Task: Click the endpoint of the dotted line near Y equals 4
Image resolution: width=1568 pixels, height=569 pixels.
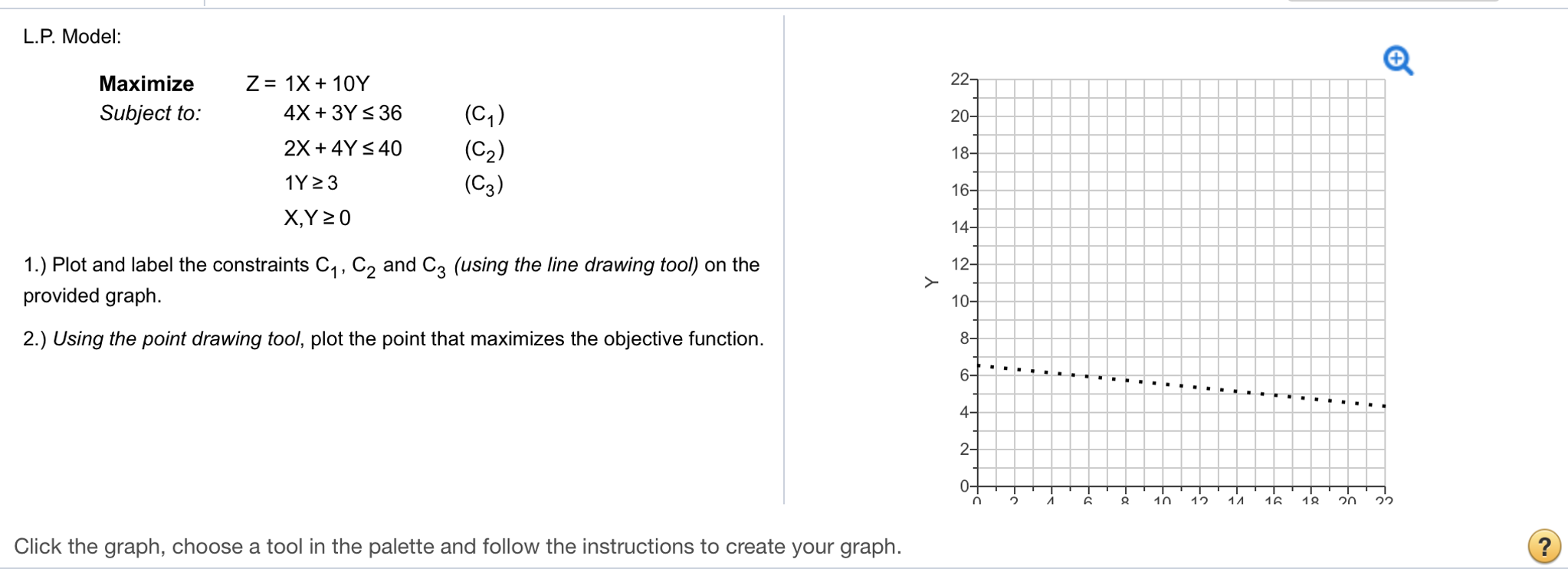Action: pyautogui.click(x=1384, y=406)
